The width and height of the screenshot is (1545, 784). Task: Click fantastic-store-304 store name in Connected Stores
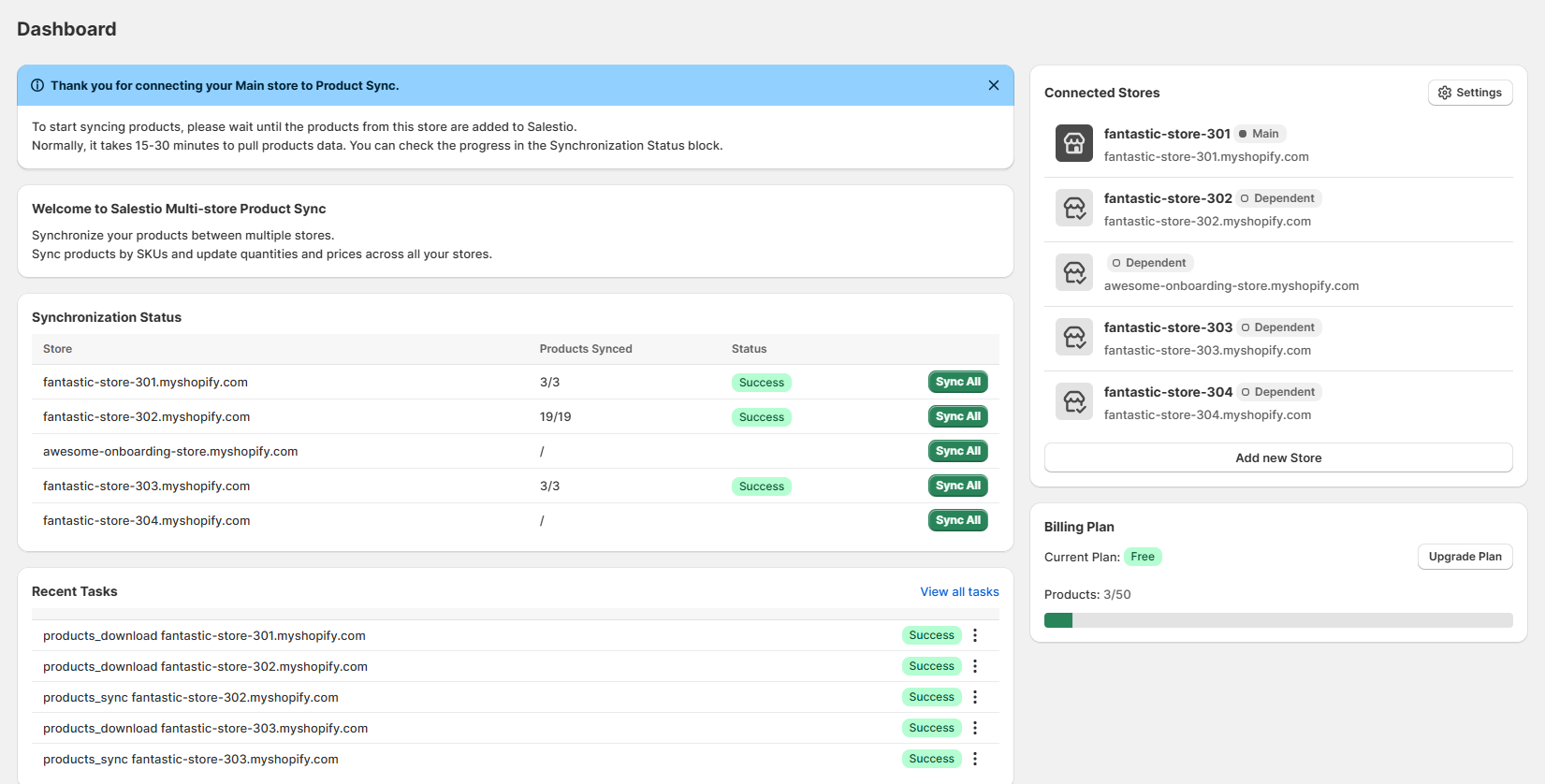1168,392
